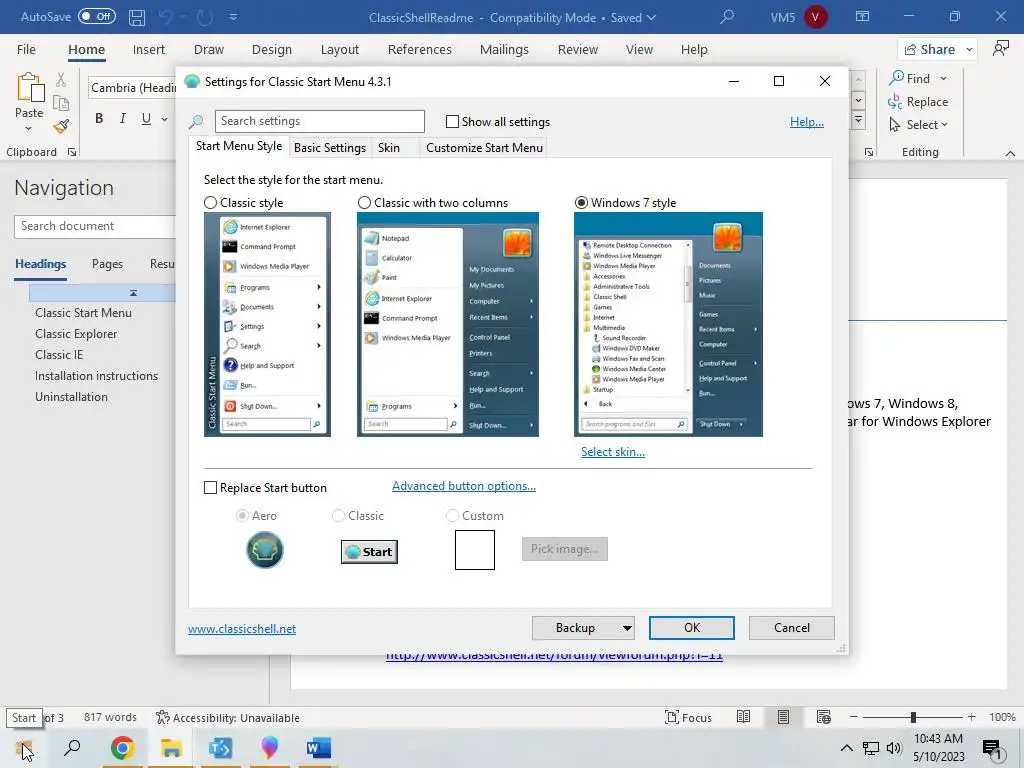Open the Customize Start Menu tab
The image size is (1024, 768).
484,148
